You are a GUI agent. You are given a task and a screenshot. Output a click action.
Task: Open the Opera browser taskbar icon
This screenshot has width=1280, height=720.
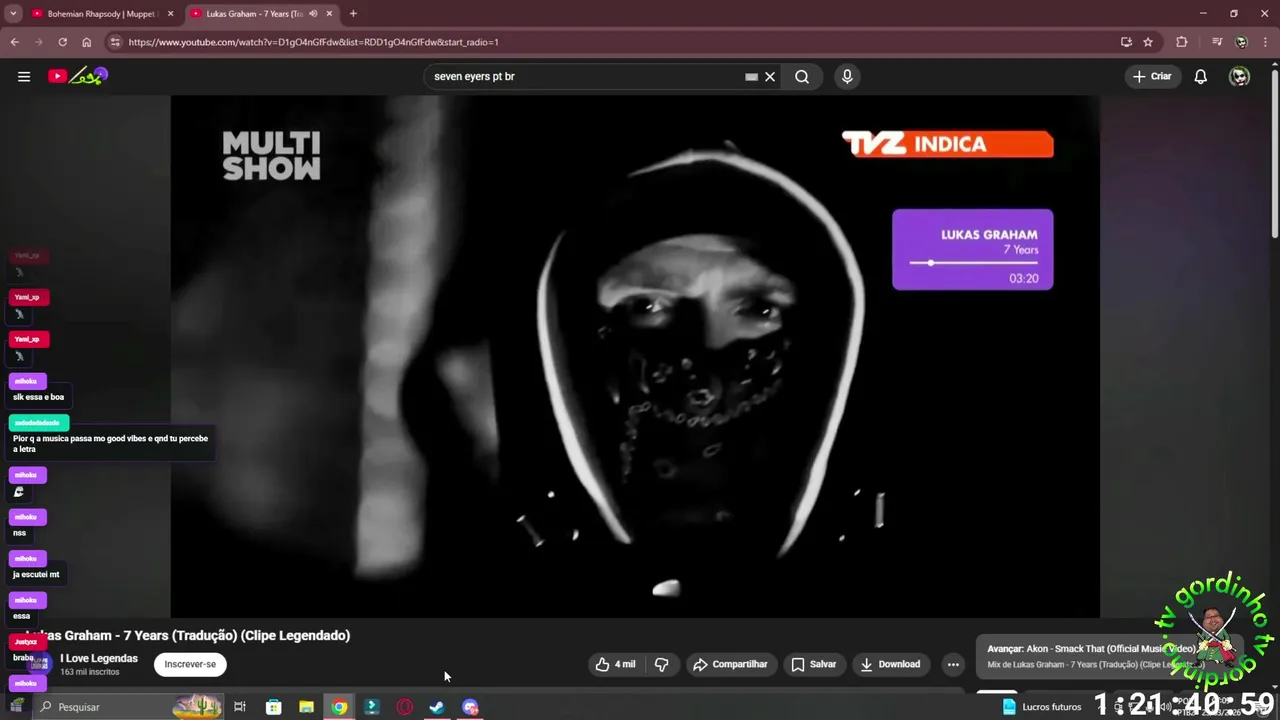click(405, 707)
